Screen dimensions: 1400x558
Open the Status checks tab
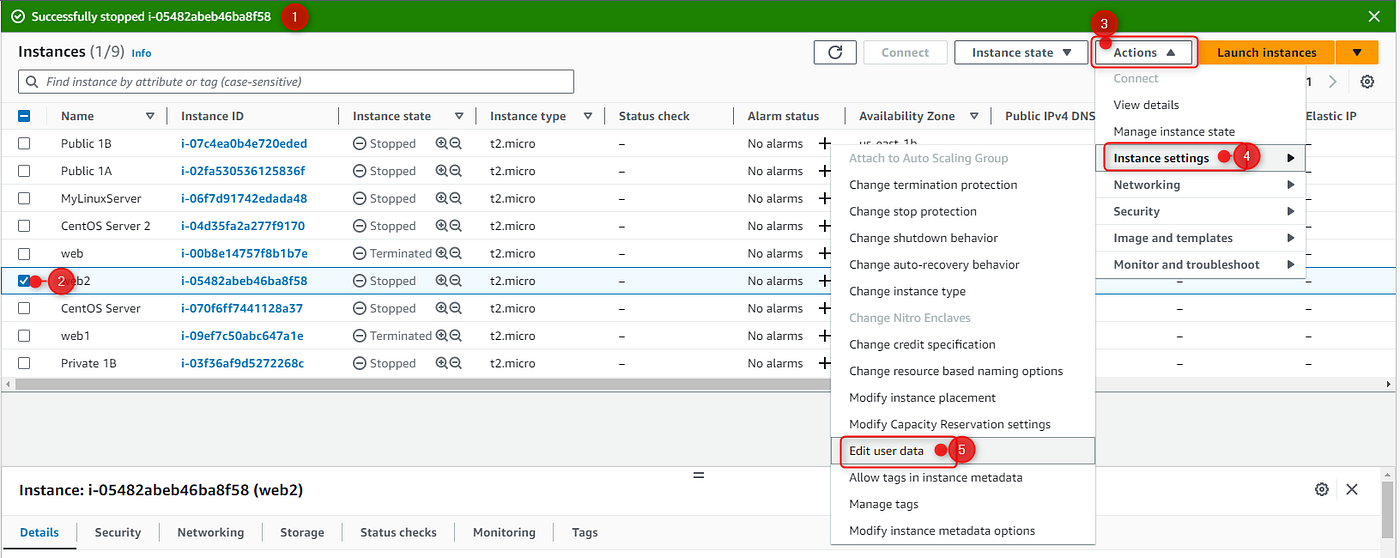(398, 533)
